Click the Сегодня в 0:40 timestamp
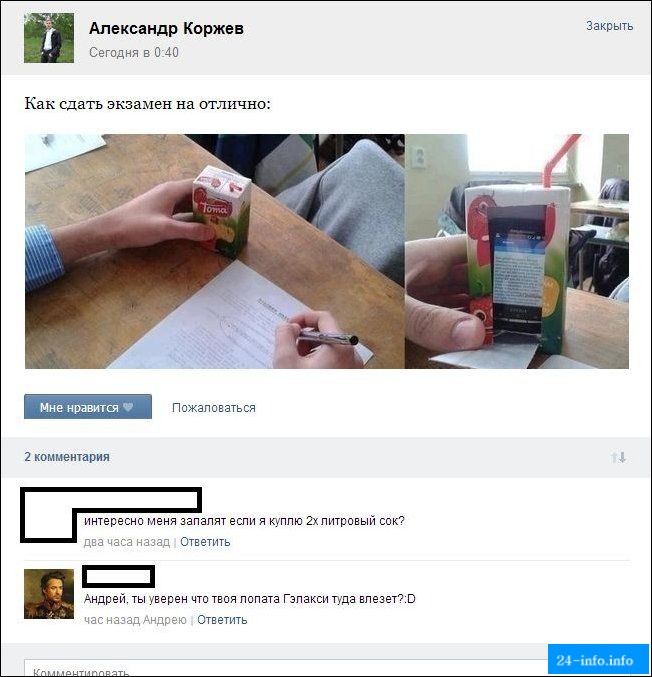Screen dimensions: 652x677 [134, 52]
